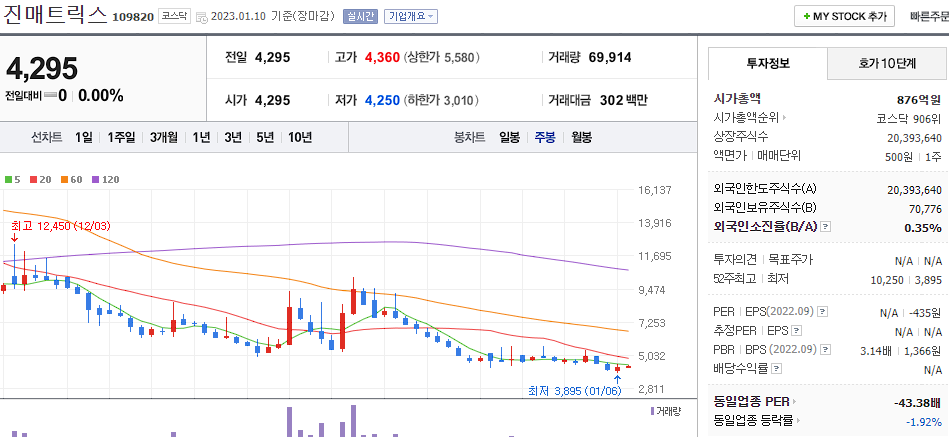This screenshot has width=949, height=437.
Task: Click the 외국인보유주식수(B) value 70,776
Action: [x=924, y=209]
